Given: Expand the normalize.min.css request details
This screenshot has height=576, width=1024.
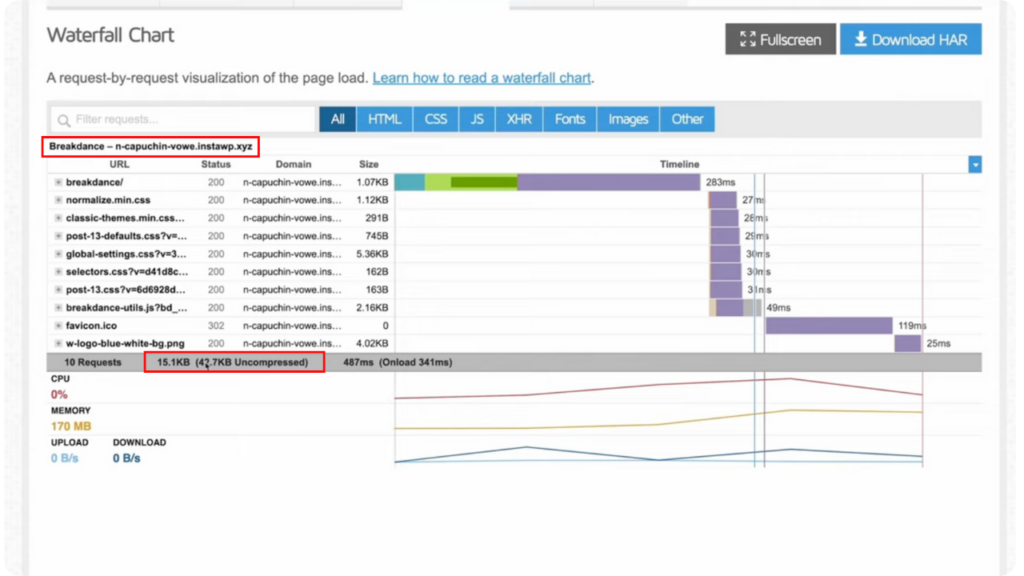Looking at the screenshot, I should tap(58, 200).
